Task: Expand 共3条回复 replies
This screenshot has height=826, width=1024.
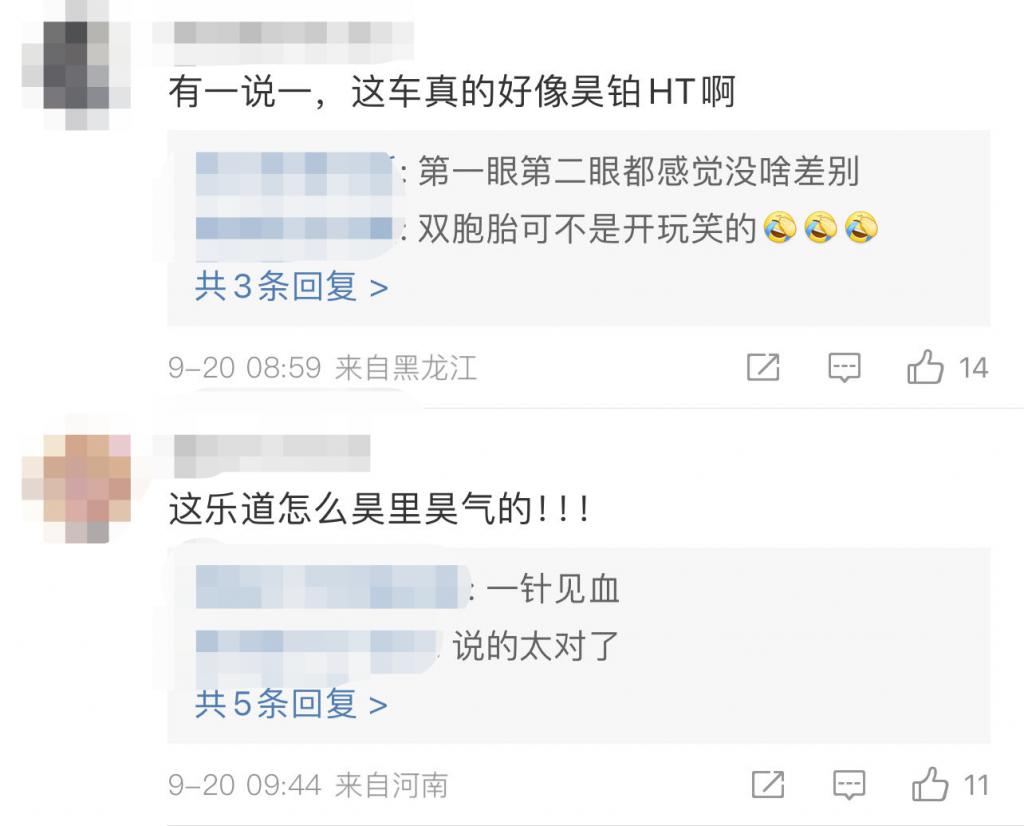Action: coord(291,286)
